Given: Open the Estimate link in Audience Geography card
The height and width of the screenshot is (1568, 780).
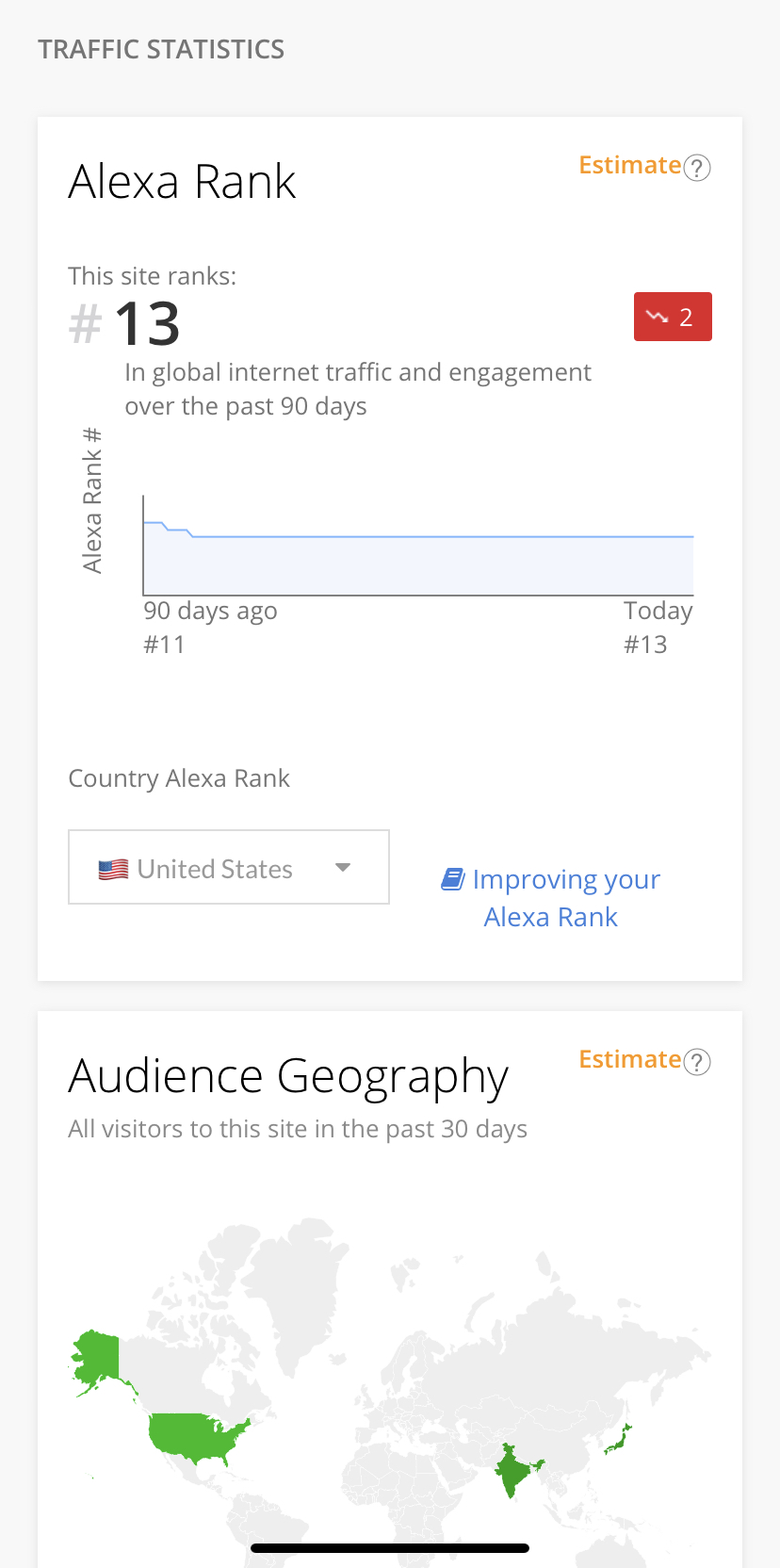Looking at the screenshot, I should point(629,1060).
